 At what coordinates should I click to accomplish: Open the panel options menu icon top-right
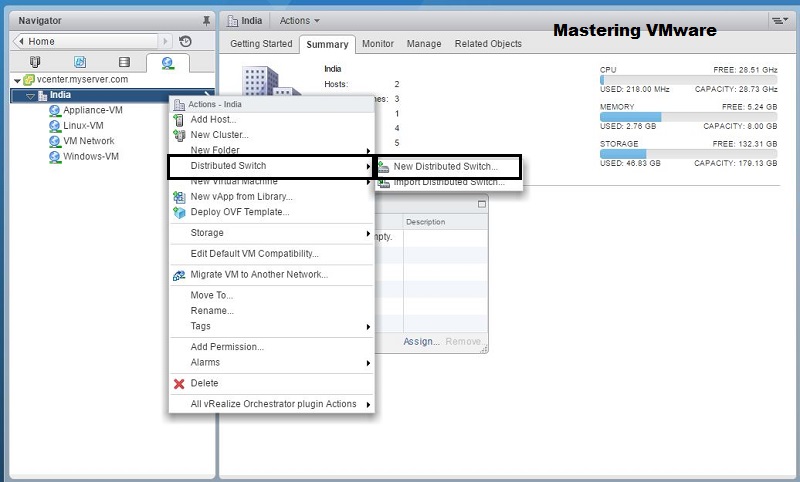coord(779,21)
